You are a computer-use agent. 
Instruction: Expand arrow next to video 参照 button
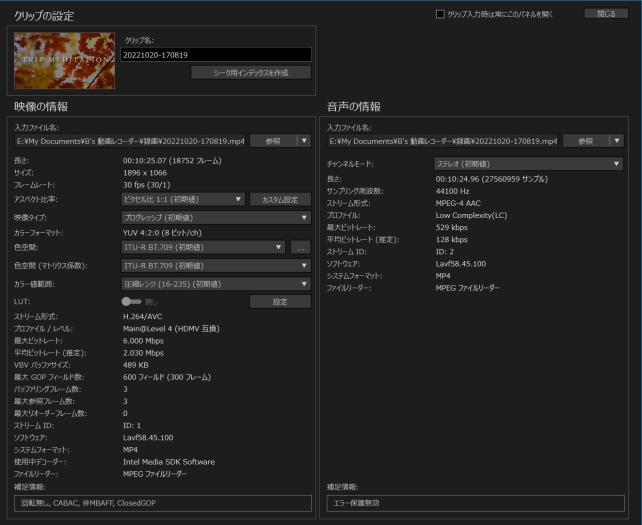304,141
